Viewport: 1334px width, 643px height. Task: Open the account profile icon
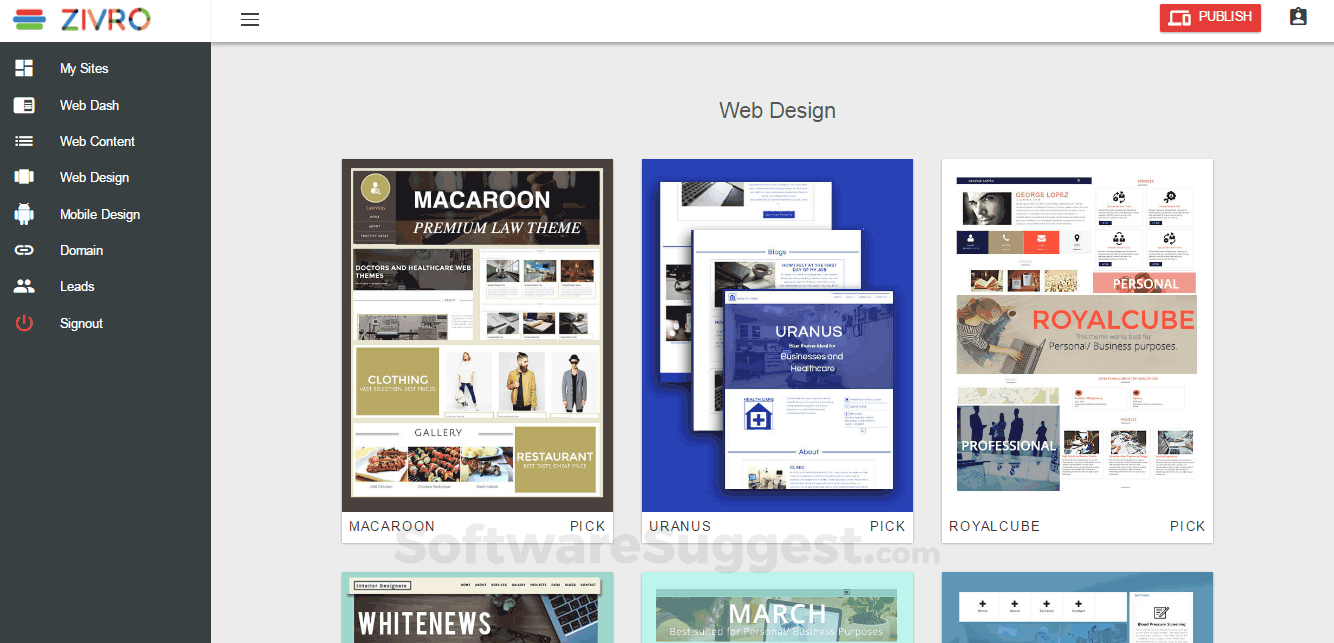pyautogui.click(x=1298, y=17)
